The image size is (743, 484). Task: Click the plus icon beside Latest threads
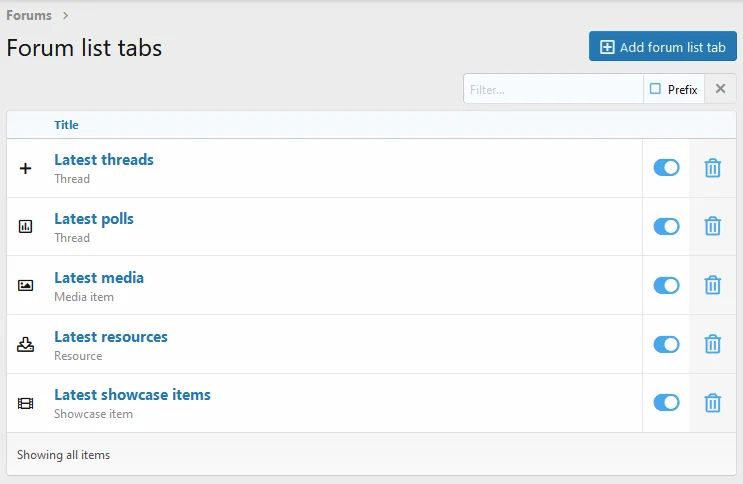click(26, 168)
